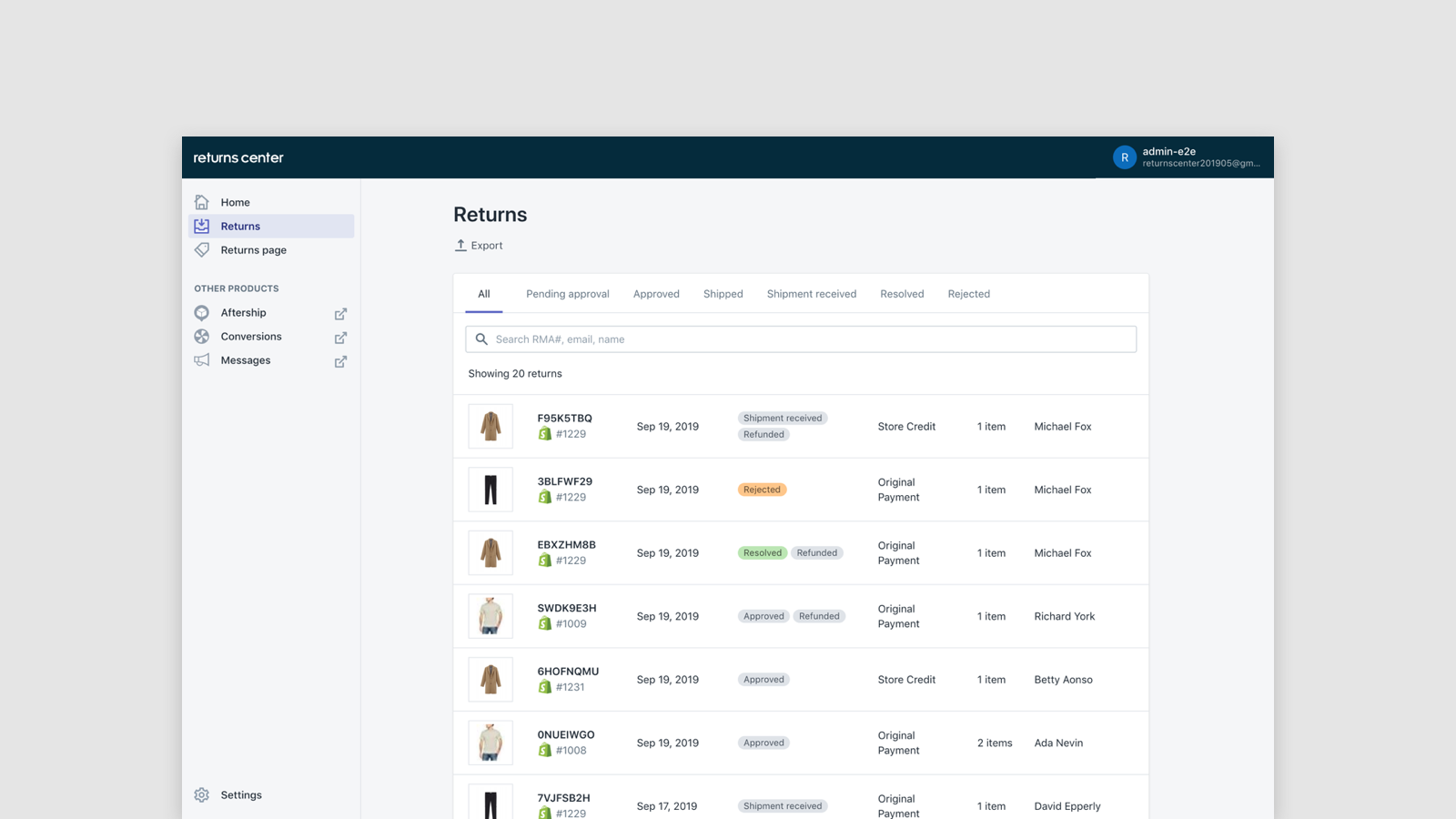Click the Export button

pos(479,246)
